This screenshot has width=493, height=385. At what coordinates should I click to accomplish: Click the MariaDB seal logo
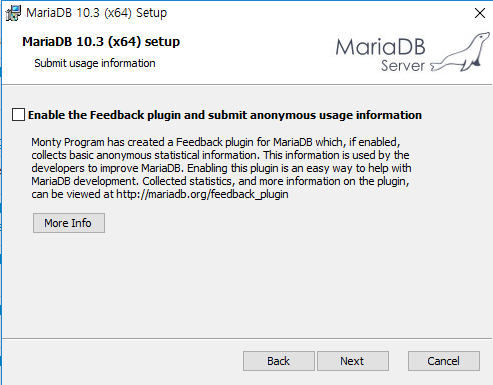(x=461, y=52)
